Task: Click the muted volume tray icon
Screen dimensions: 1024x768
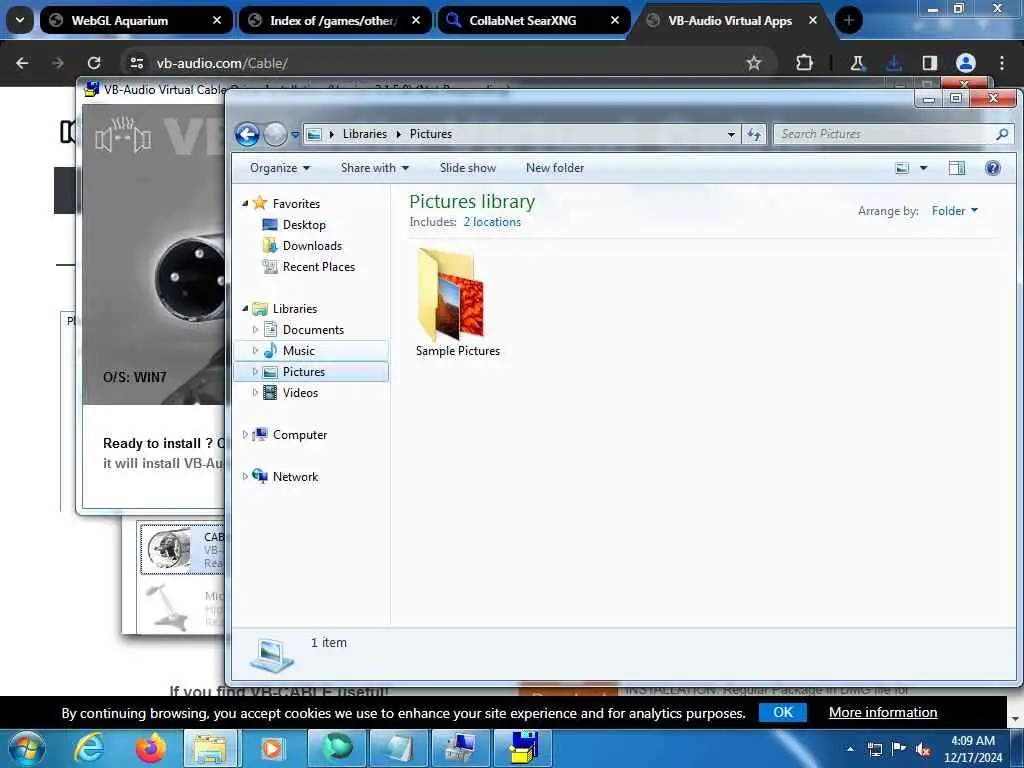Action: click(923, 750)
